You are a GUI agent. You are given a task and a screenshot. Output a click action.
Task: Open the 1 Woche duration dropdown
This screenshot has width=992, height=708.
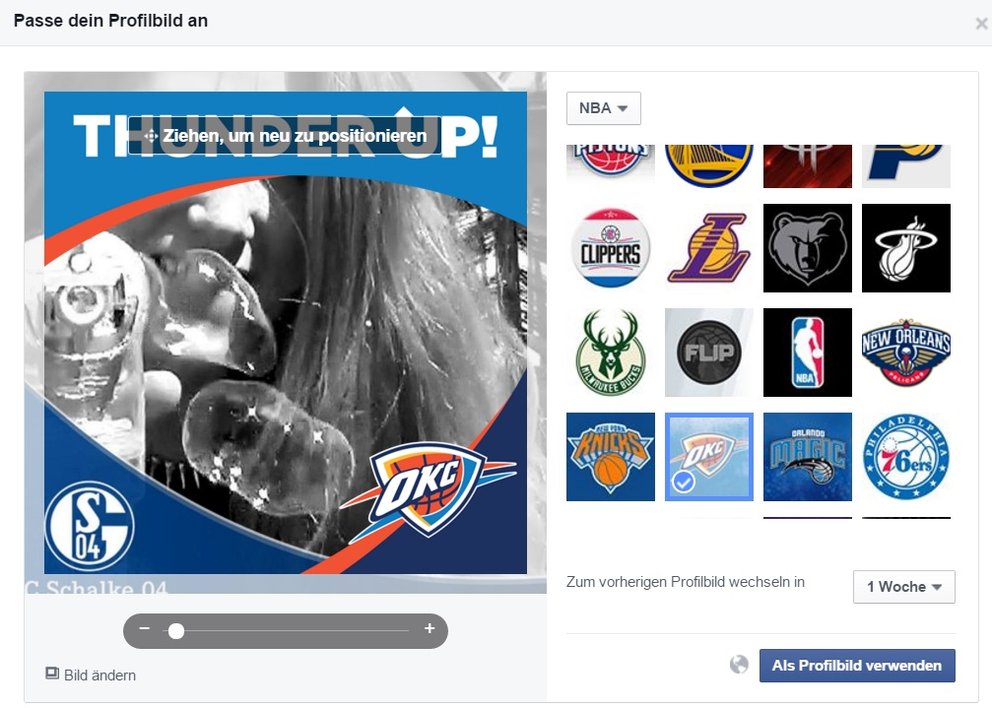[903, 587]
